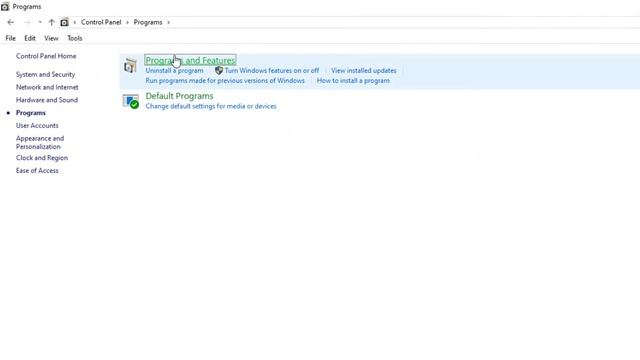Open the View menu
The width and height of the screenshot is (640, 360).
pyautogui.click(x=51, y=38)
